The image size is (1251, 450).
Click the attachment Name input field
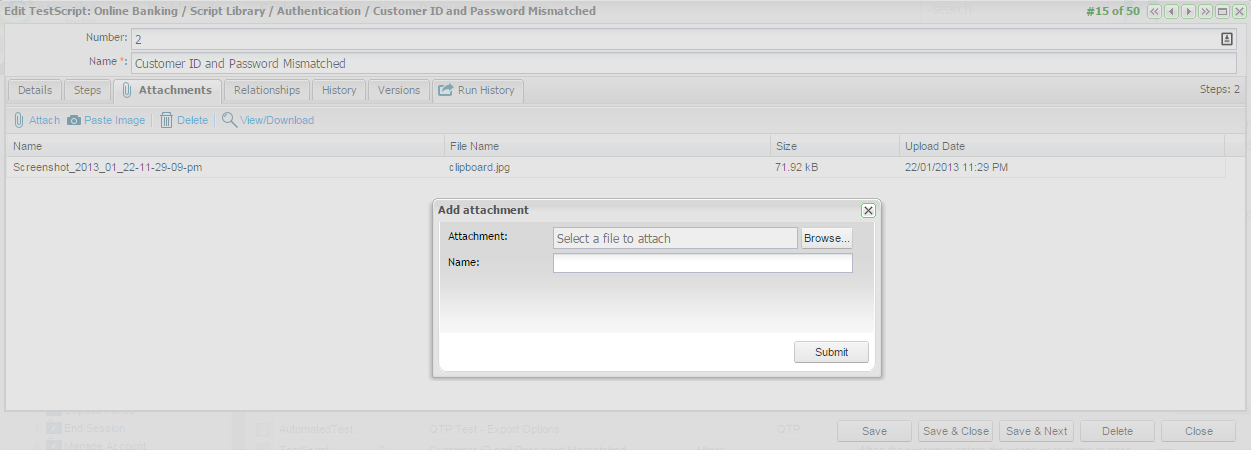coord(702,263)
